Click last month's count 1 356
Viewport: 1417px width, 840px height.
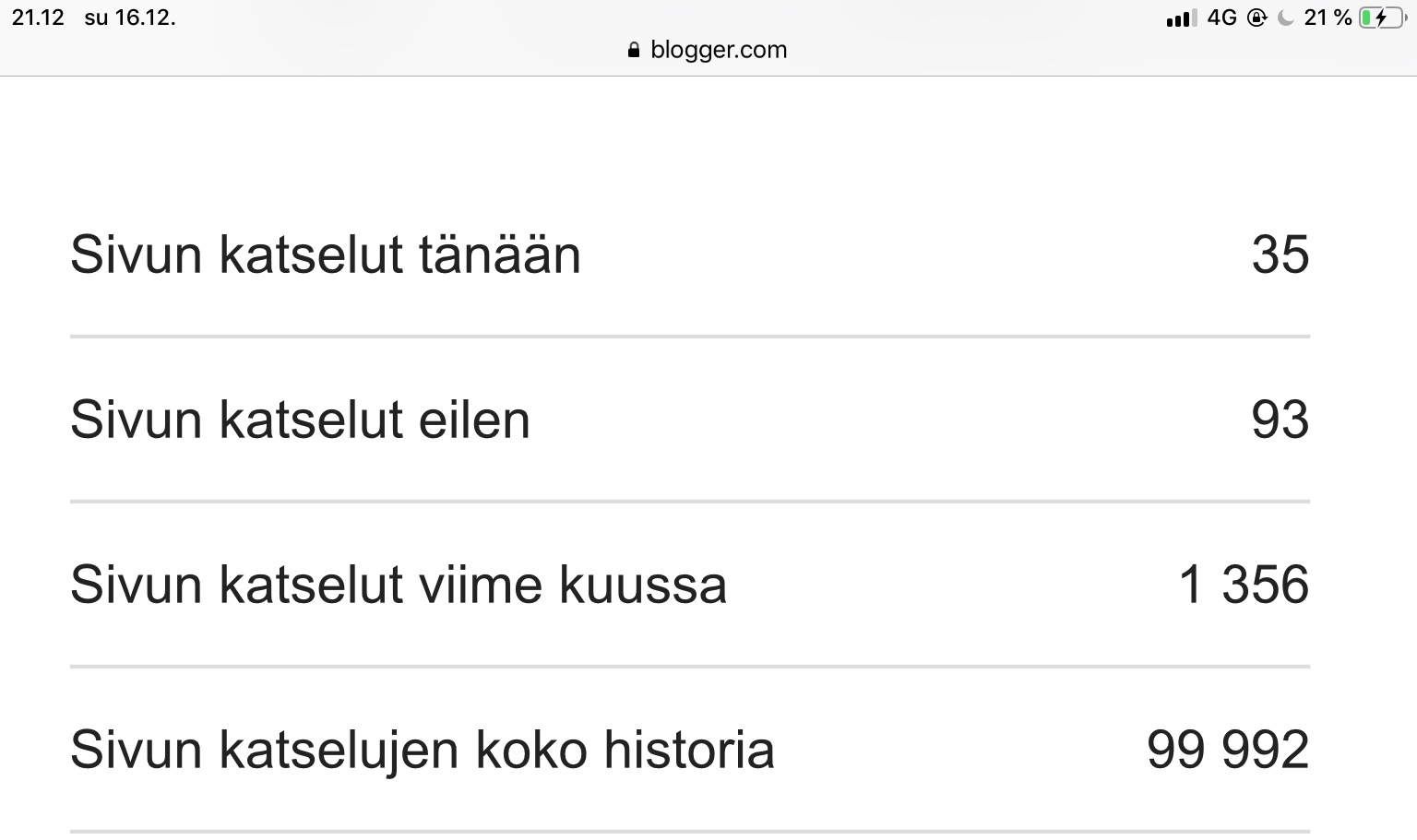pyautogui.click(x=1244, y=585)
